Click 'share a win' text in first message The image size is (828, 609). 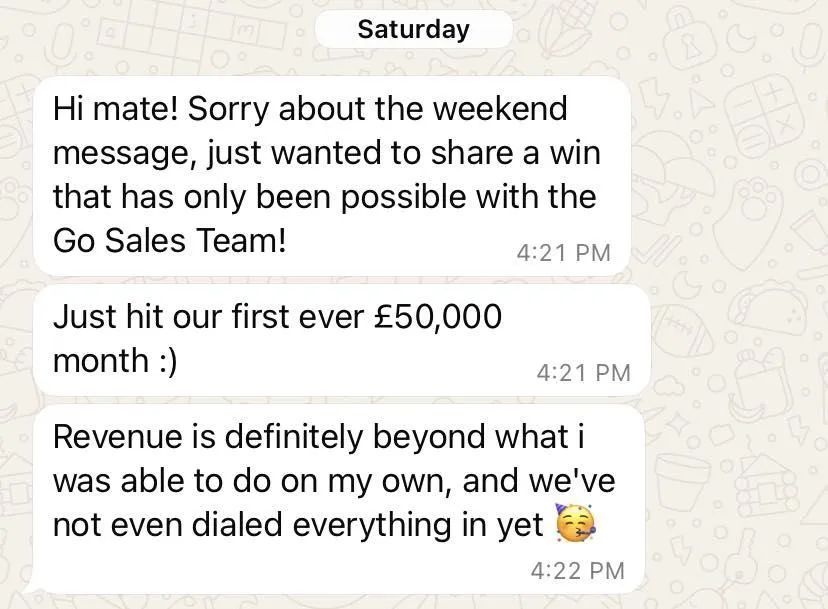pyautogui.click(x=515, y=153)
